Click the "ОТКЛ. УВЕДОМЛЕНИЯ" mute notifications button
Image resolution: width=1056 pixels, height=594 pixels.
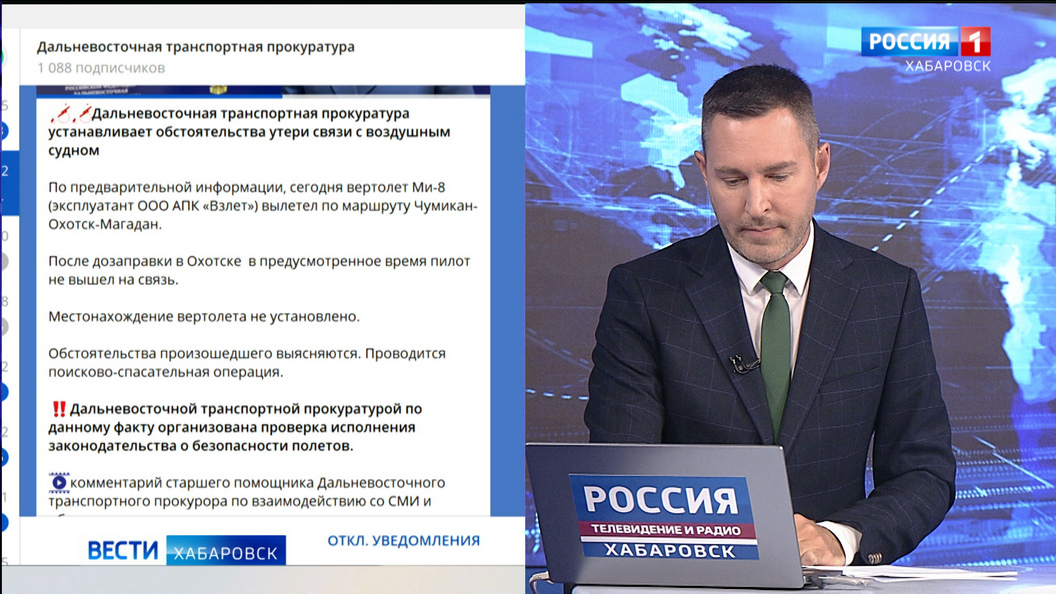pyautogui.click(x=403, y=541)
